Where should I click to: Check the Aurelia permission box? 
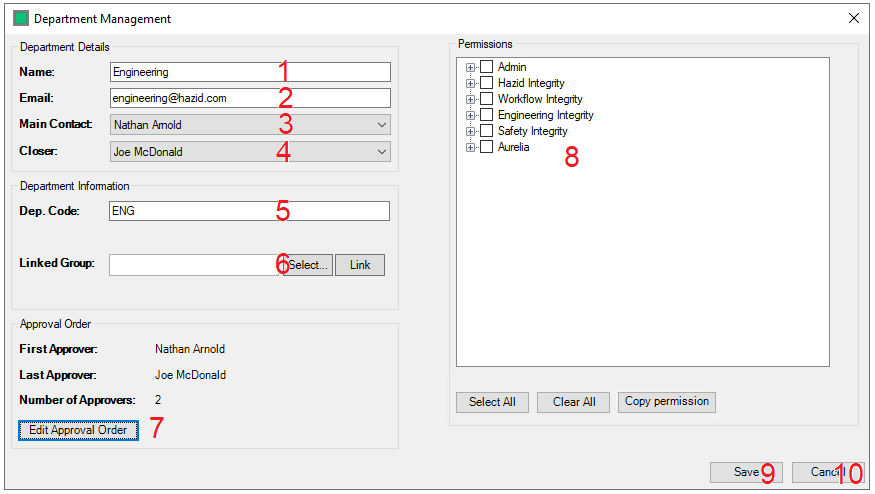pyautogui.click(x=487, y=147)
